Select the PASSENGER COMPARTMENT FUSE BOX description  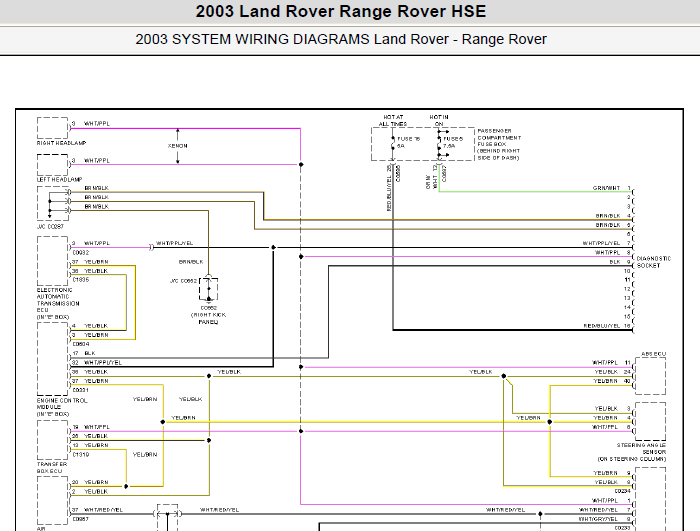click(x=499, y=144)
